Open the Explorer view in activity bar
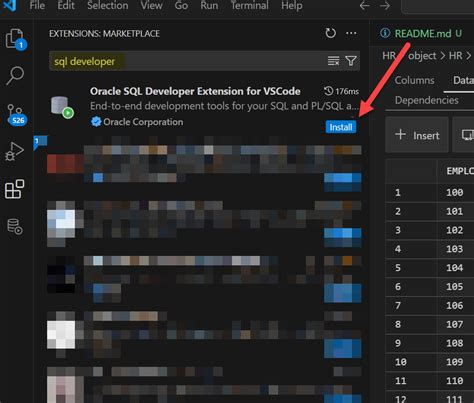Image resolution: width=474 pixels, height=403 pixels. click(15, 39)
